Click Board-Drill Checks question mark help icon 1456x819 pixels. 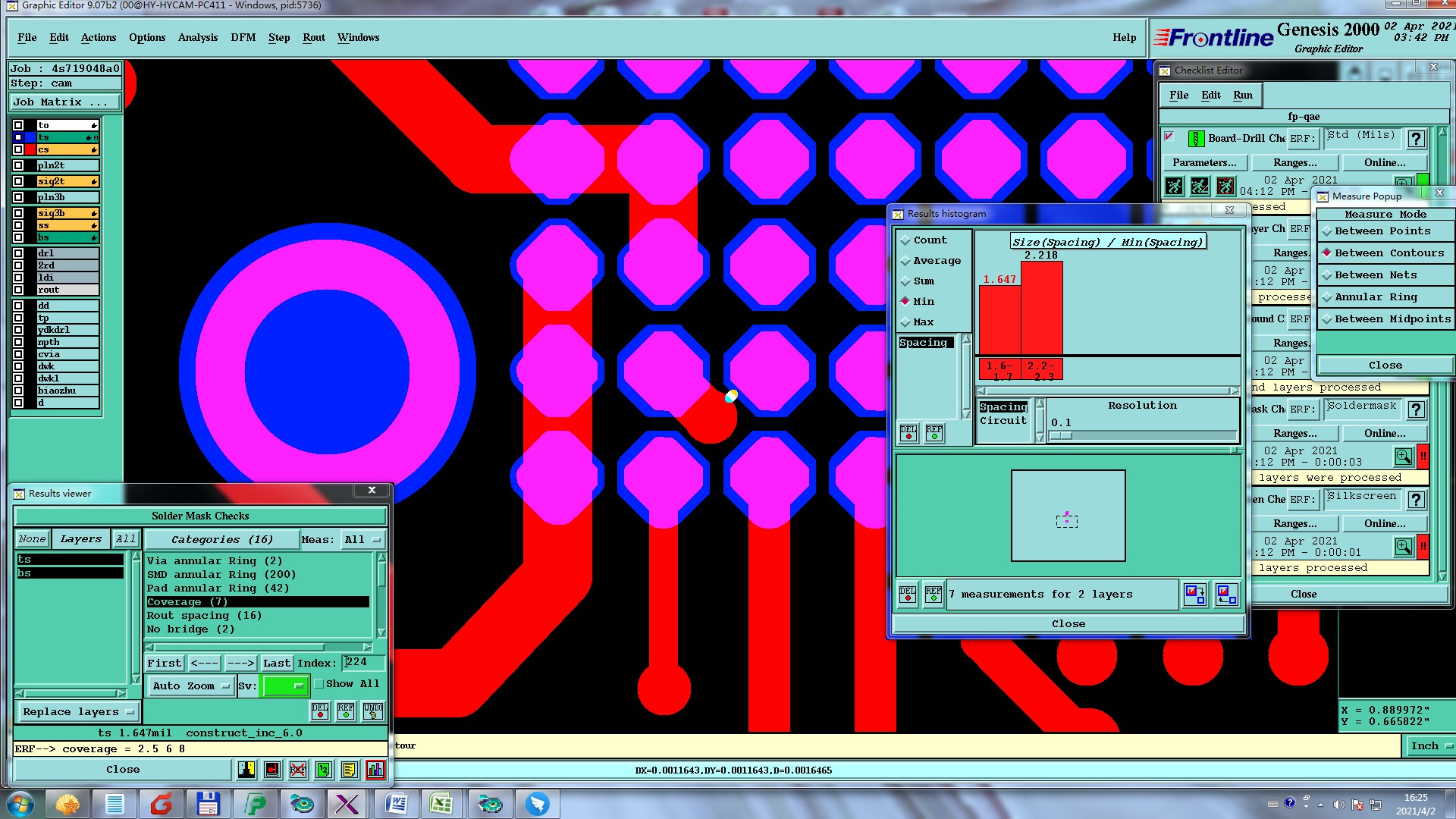1415,139
